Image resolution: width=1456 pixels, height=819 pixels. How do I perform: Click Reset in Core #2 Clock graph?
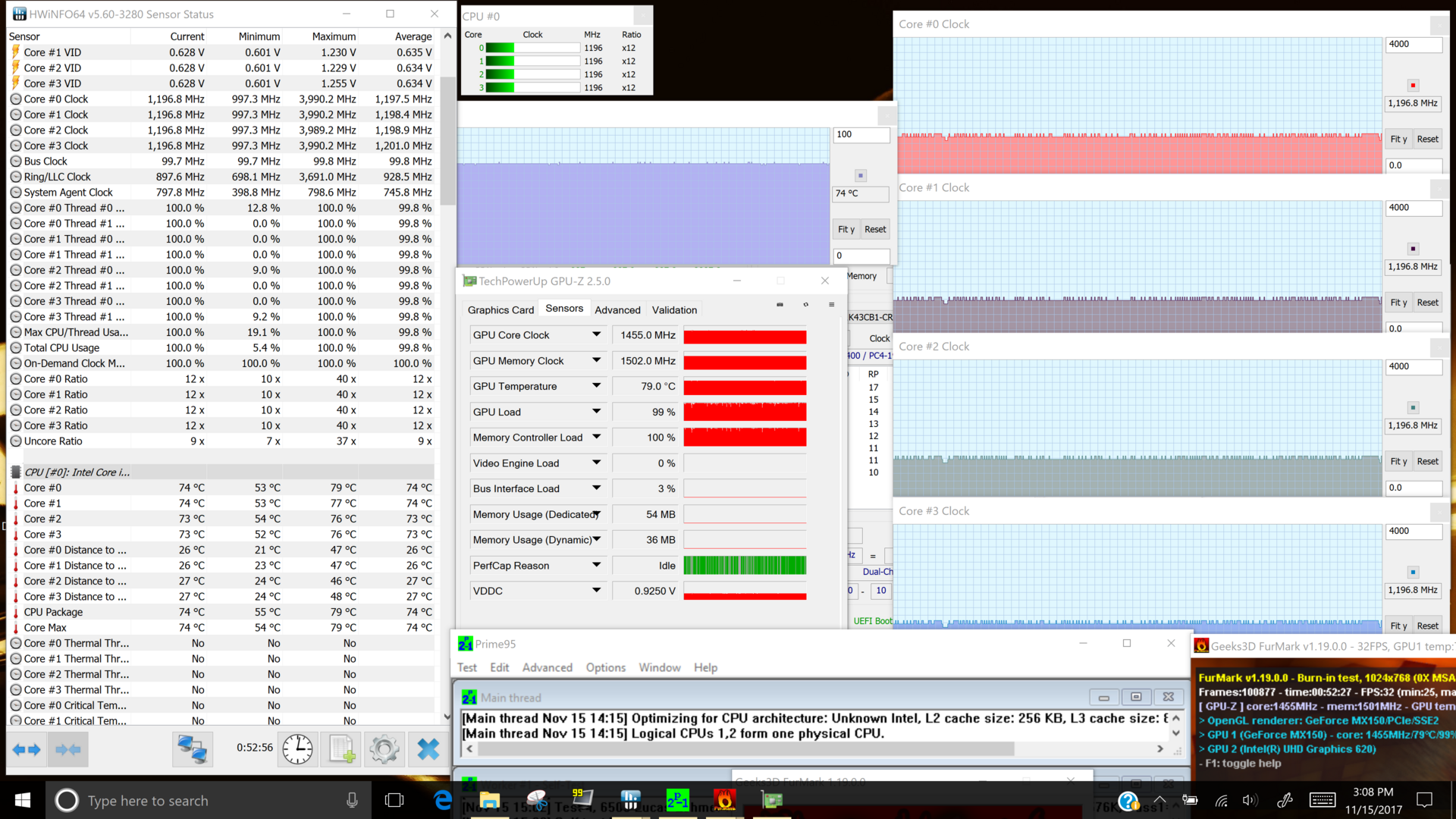coord(1427,461)
